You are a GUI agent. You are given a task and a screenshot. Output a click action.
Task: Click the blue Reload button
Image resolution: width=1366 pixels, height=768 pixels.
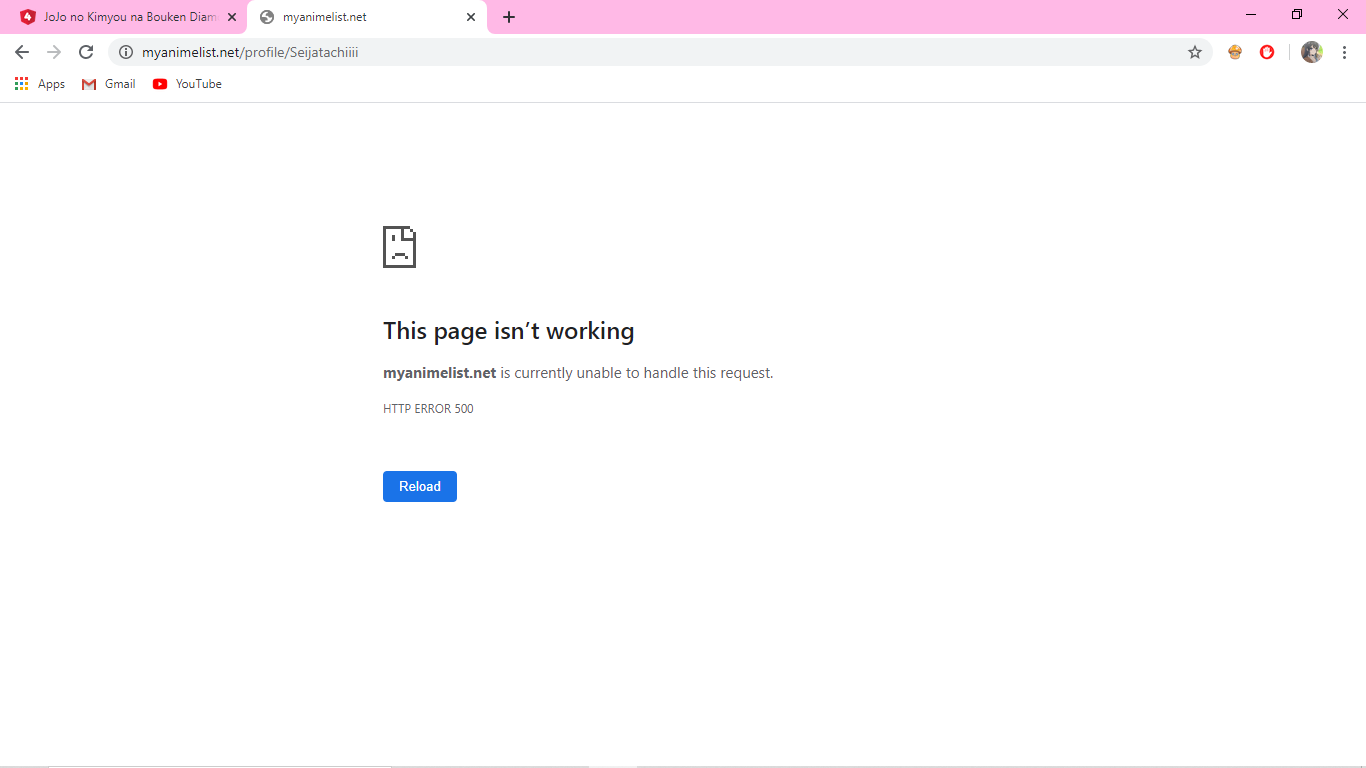tap(420, 486)
